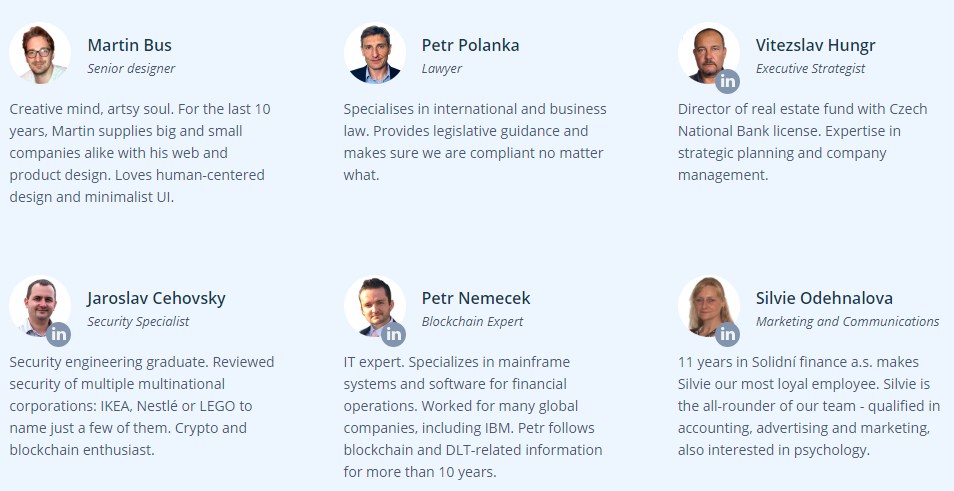
Task: Click the Silvie Odehnalova name heading
Action: pos(824,298)
